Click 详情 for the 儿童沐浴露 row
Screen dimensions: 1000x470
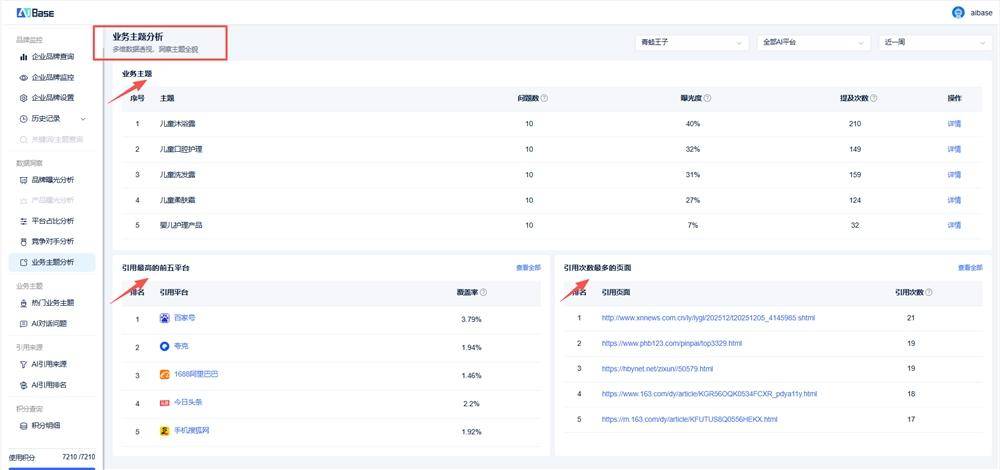[954, 124]
